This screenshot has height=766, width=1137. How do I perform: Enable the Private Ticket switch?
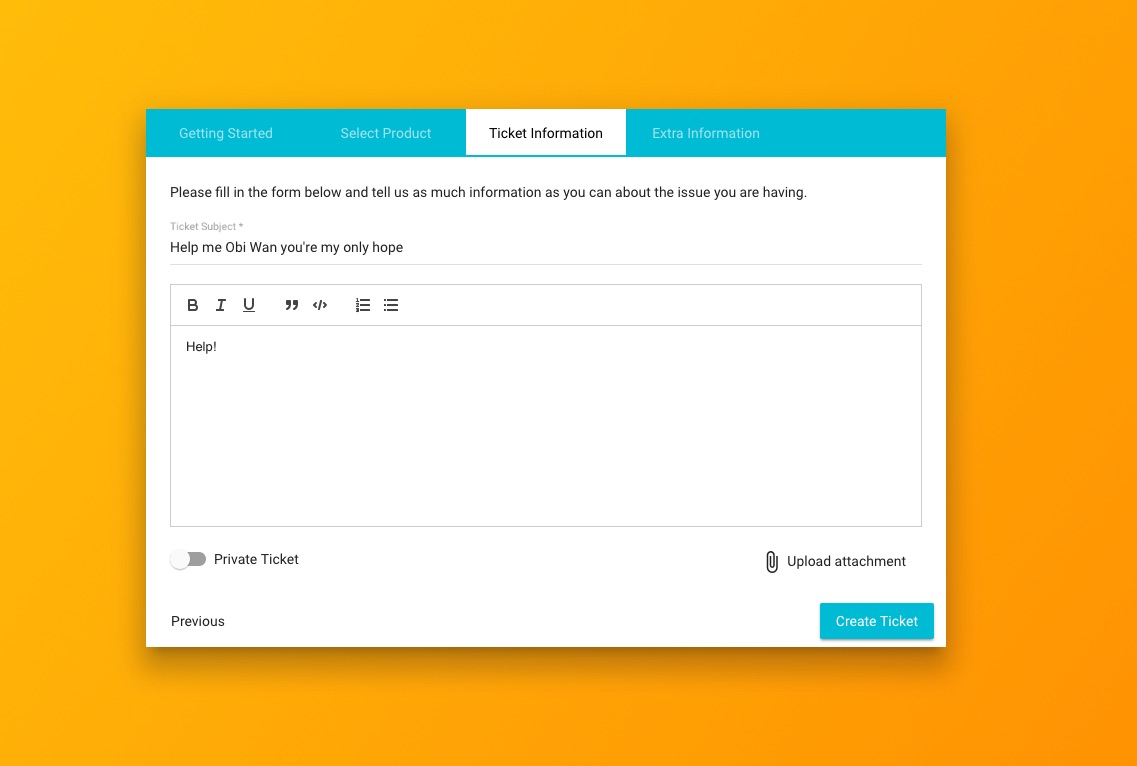(188, 560)
